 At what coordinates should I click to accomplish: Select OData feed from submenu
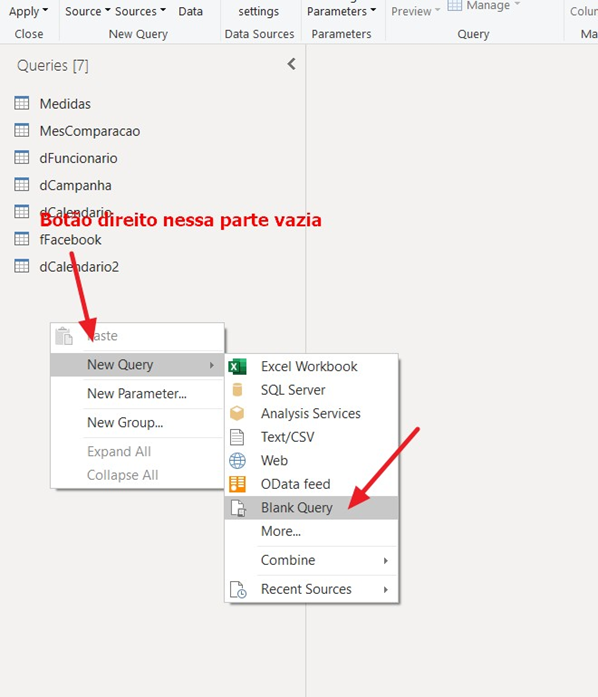(311, 484)
